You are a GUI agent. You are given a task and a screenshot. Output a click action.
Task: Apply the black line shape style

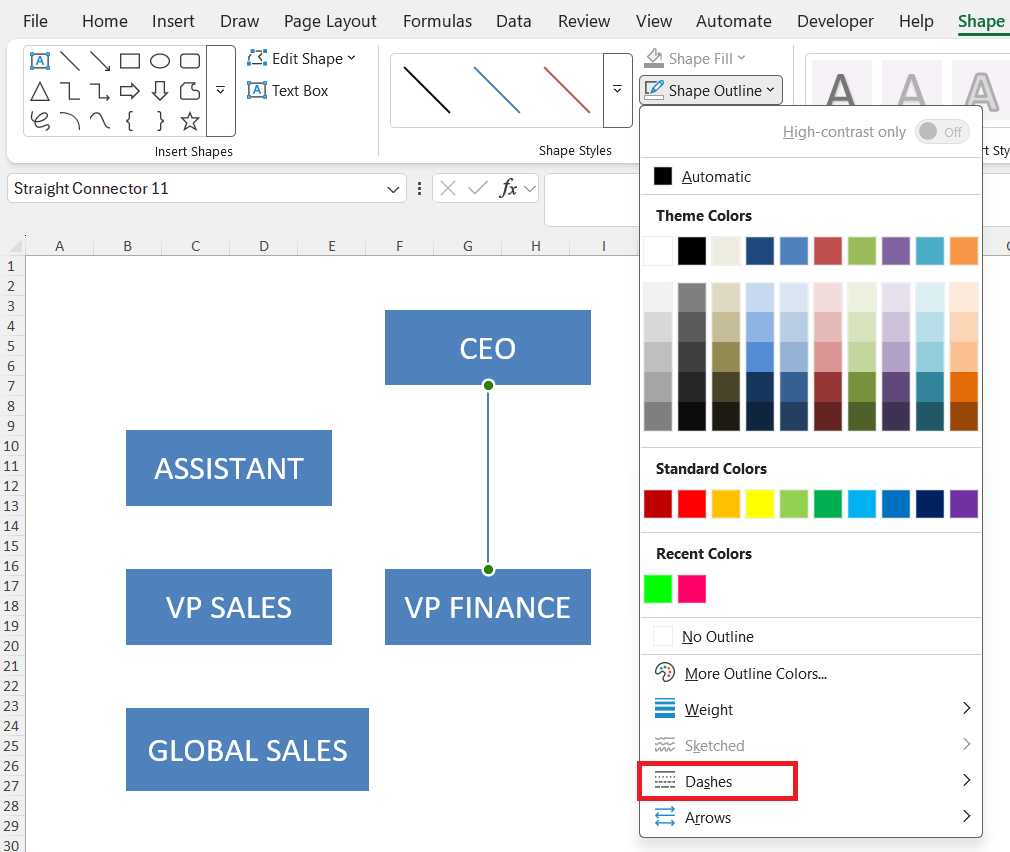pyautogui.click(x=426, y=90)
